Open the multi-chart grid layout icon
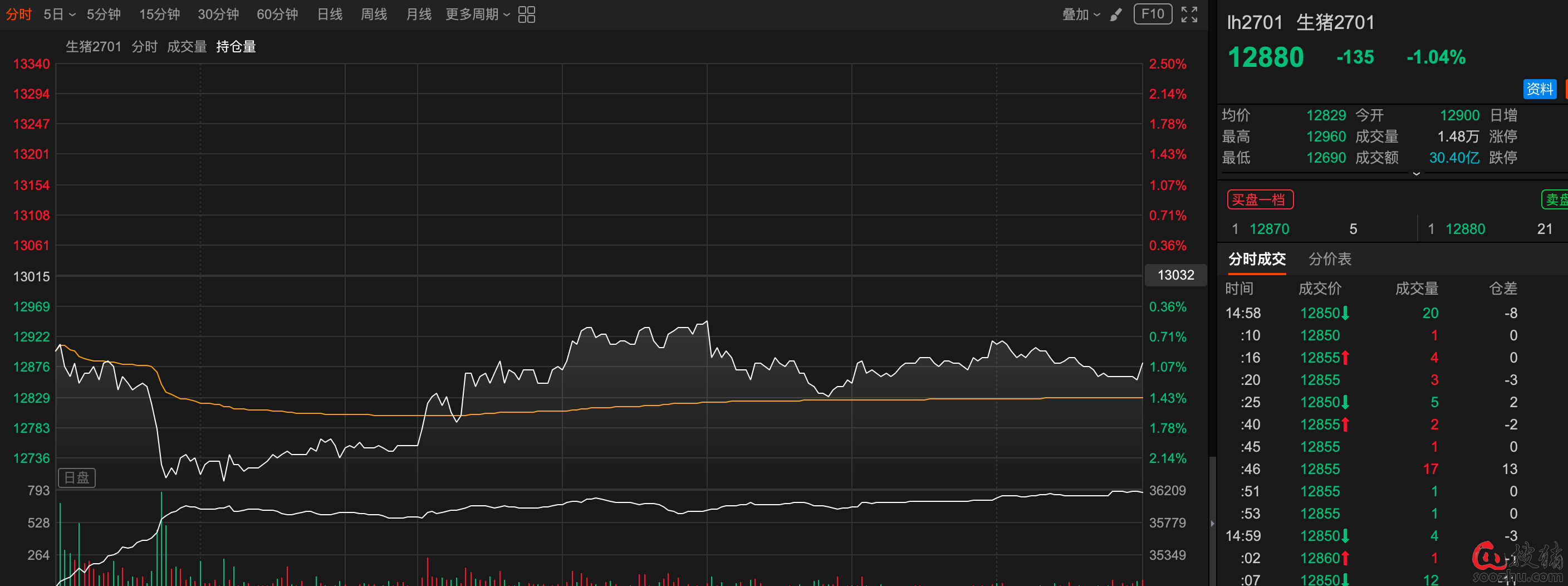 coord(526,14)
